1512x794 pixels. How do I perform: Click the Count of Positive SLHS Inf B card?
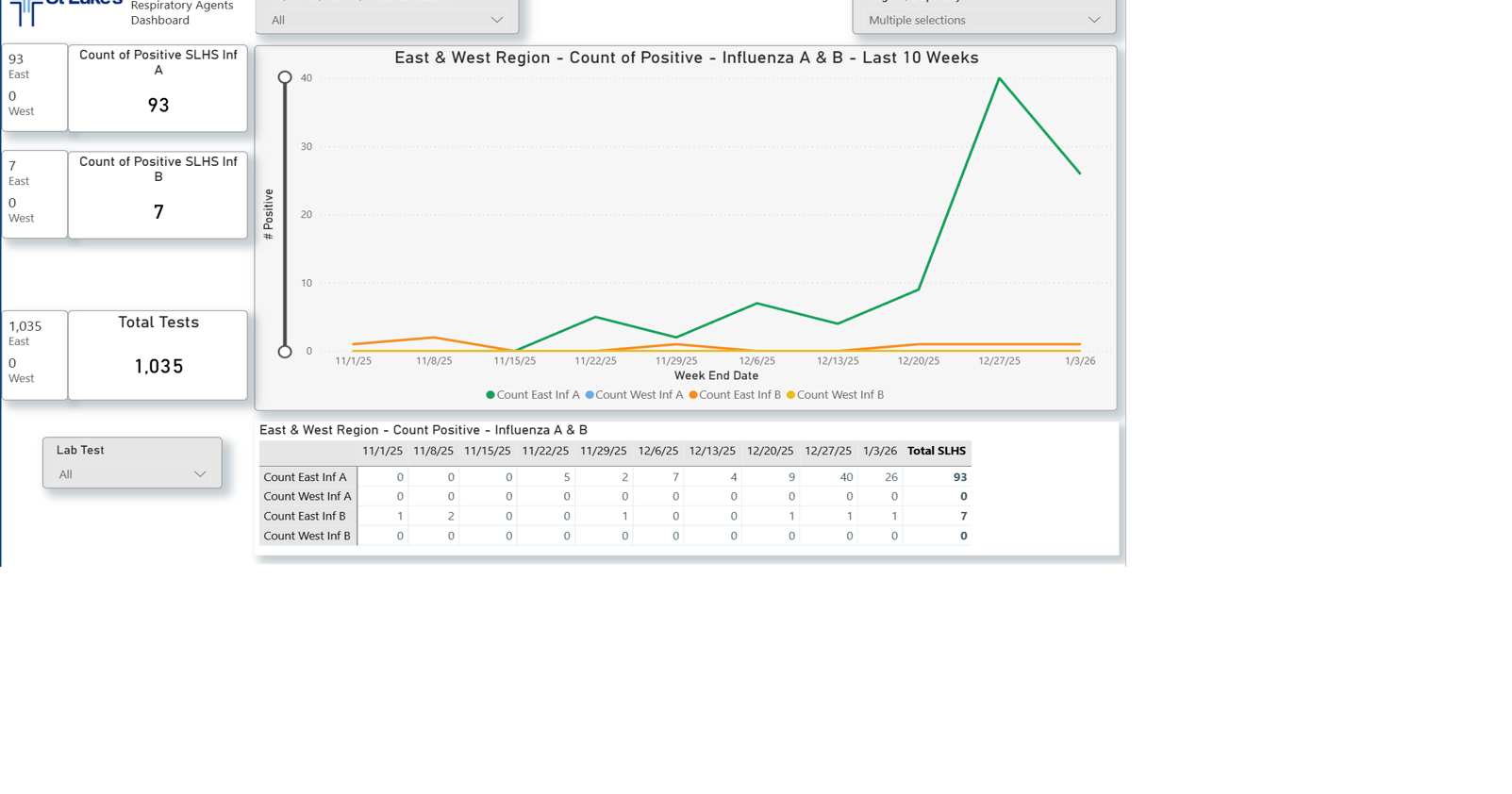pos(158,194)
